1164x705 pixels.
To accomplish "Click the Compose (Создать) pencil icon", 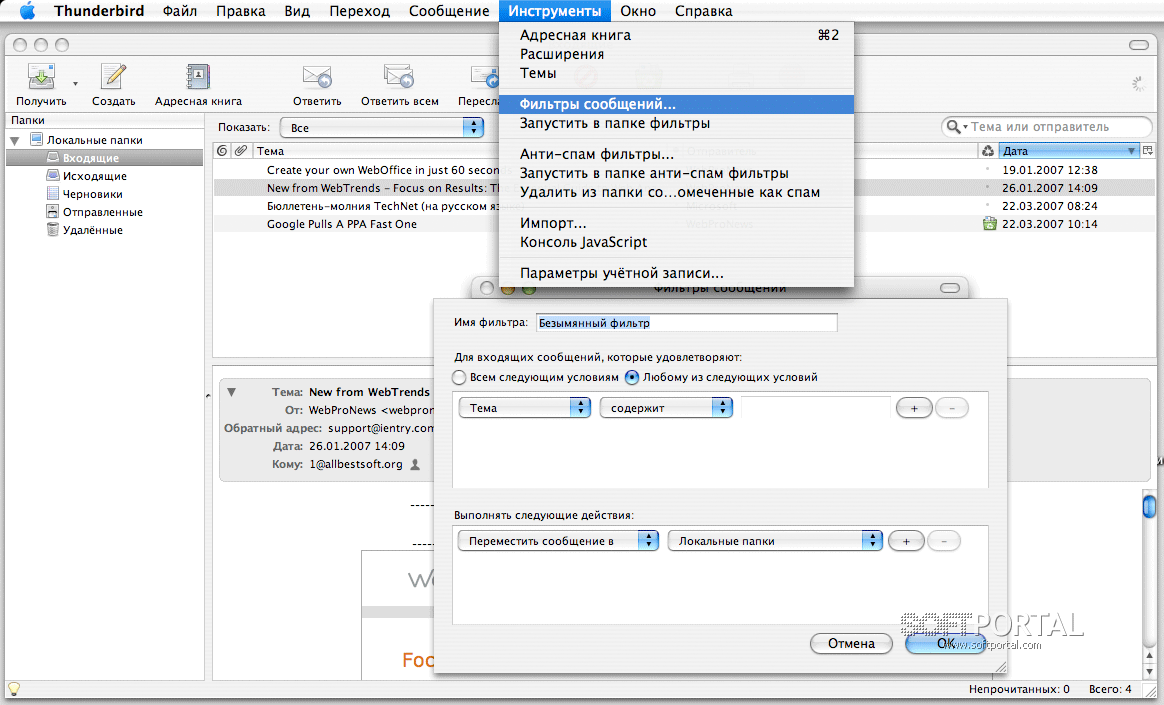I will click(114, 76).
